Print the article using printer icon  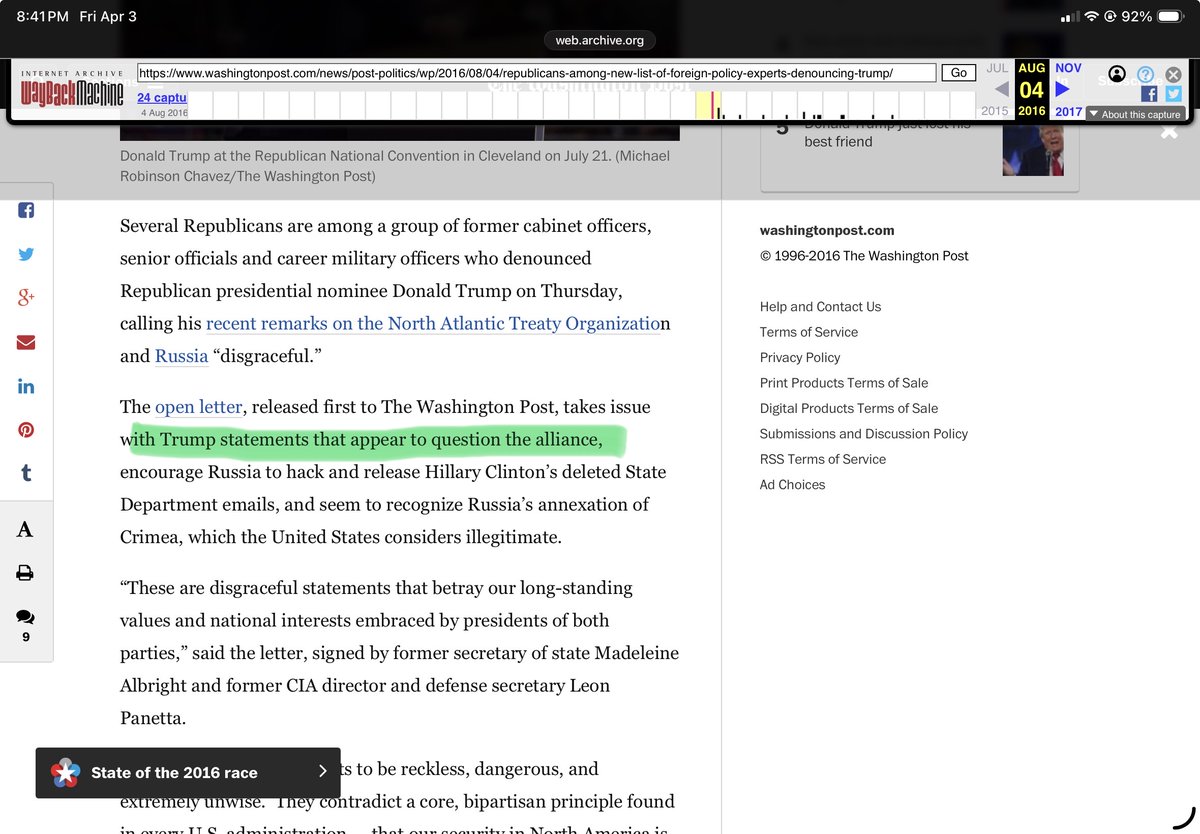(26, 573)
